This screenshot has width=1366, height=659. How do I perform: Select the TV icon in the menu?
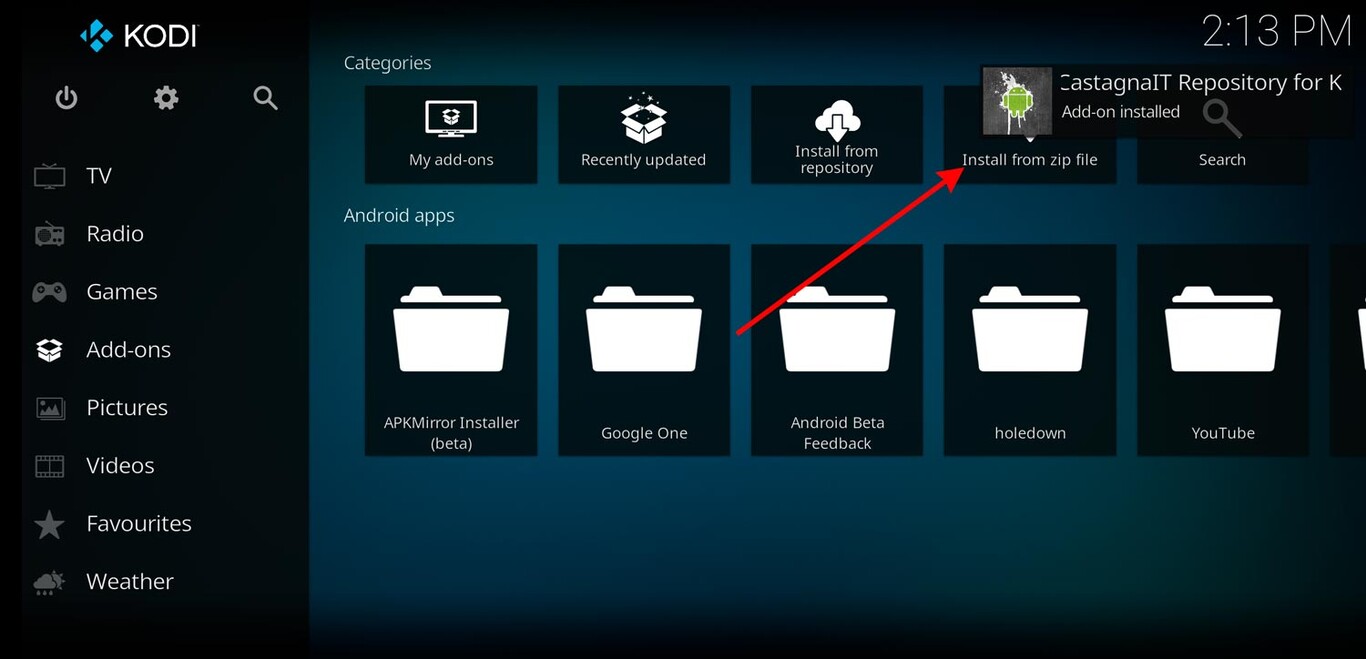(x=50, y=176)
